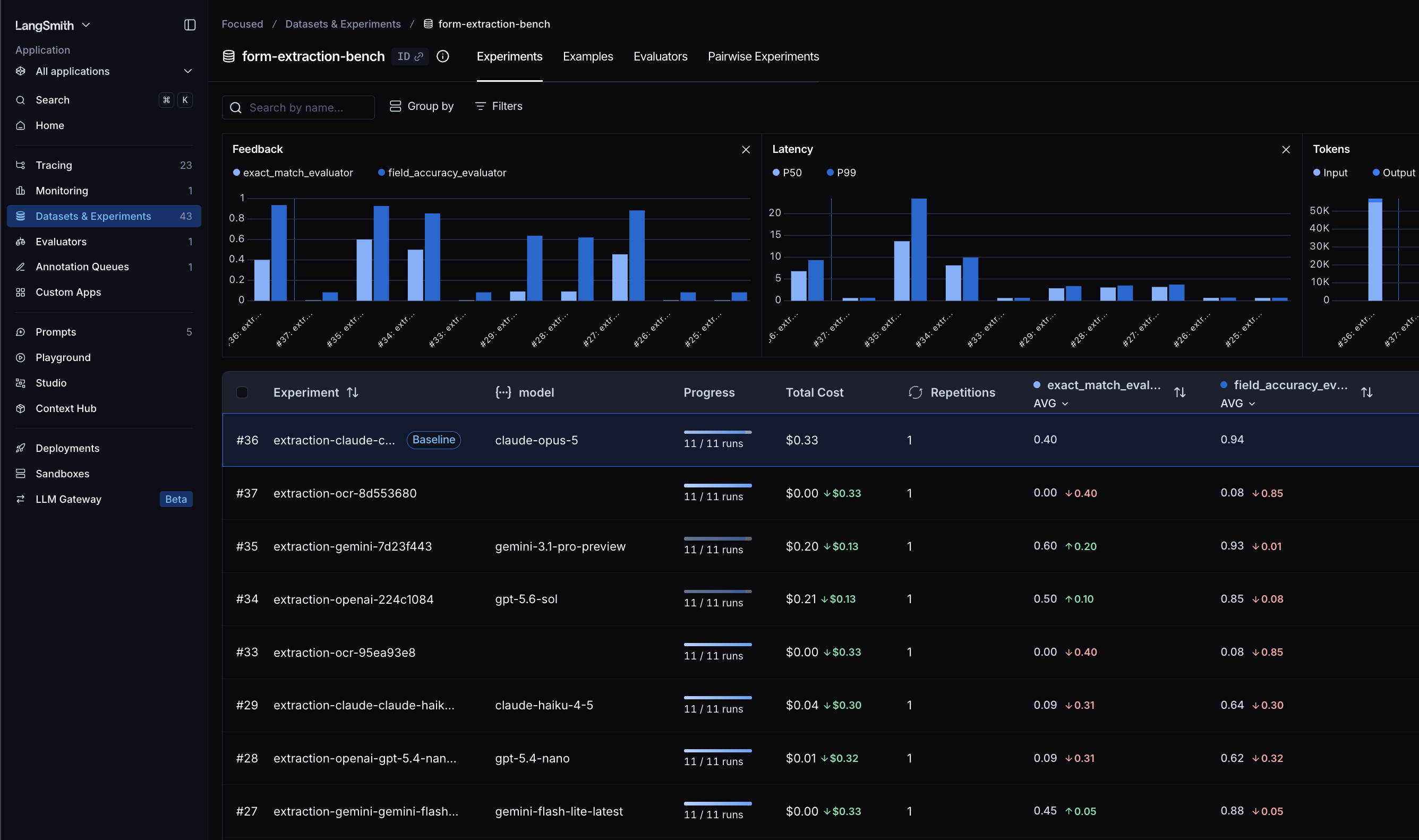This screenshot has height=840, width=1419.
Task: Switch to Pairwise Experiments tab
Action: point(763,57)
